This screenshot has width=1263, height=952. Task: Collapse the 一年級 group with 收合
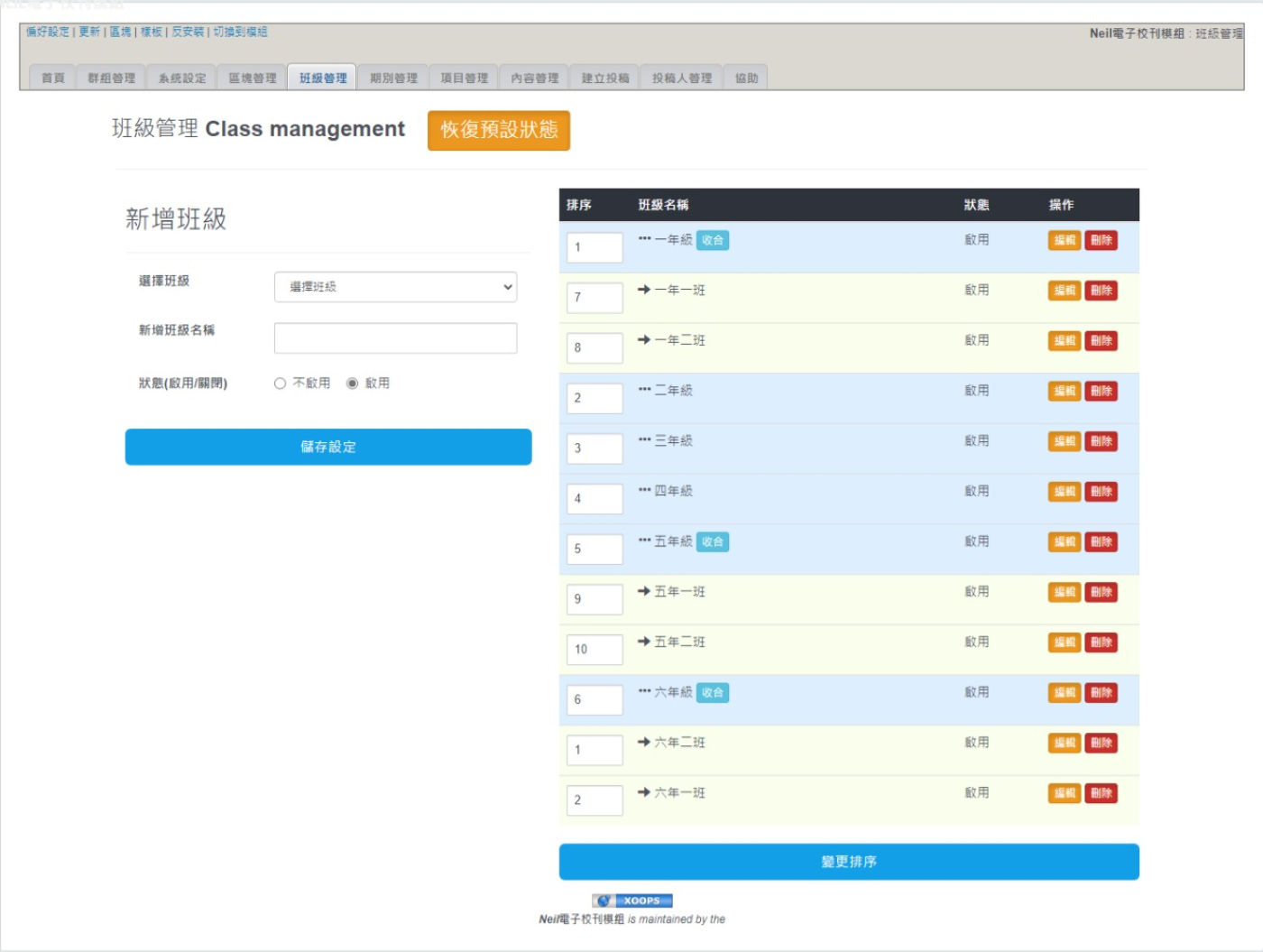pos(713,240)
